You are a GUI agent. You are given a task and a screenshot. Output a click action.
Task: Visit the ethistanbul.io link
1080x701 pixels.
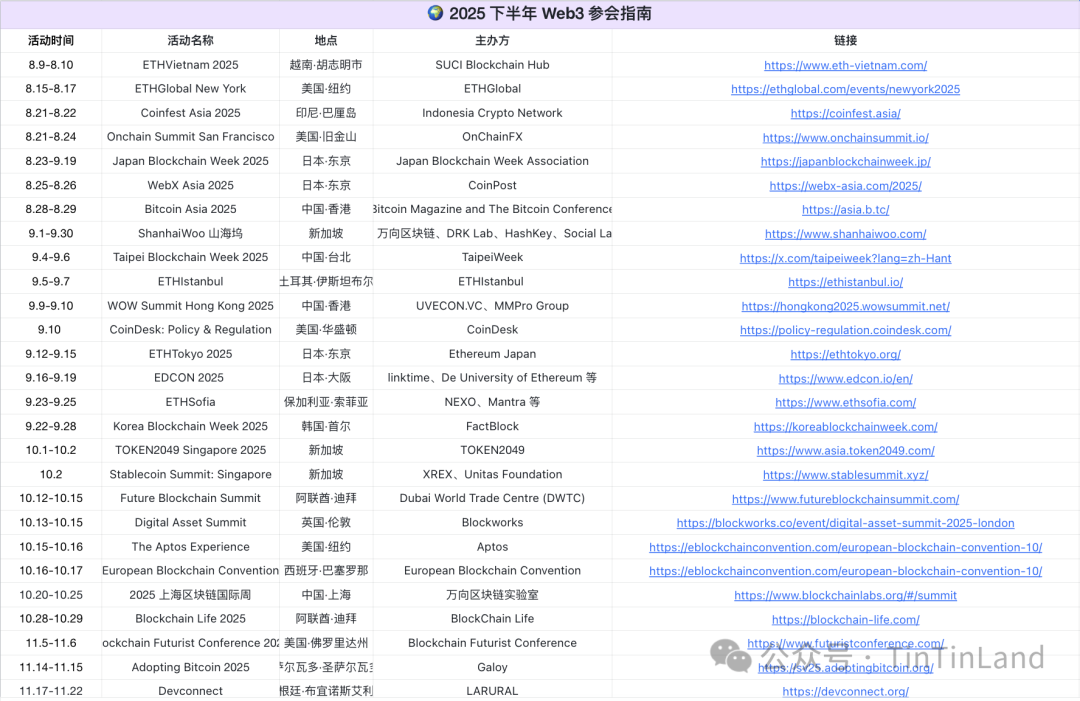click(x=845, y=282)
